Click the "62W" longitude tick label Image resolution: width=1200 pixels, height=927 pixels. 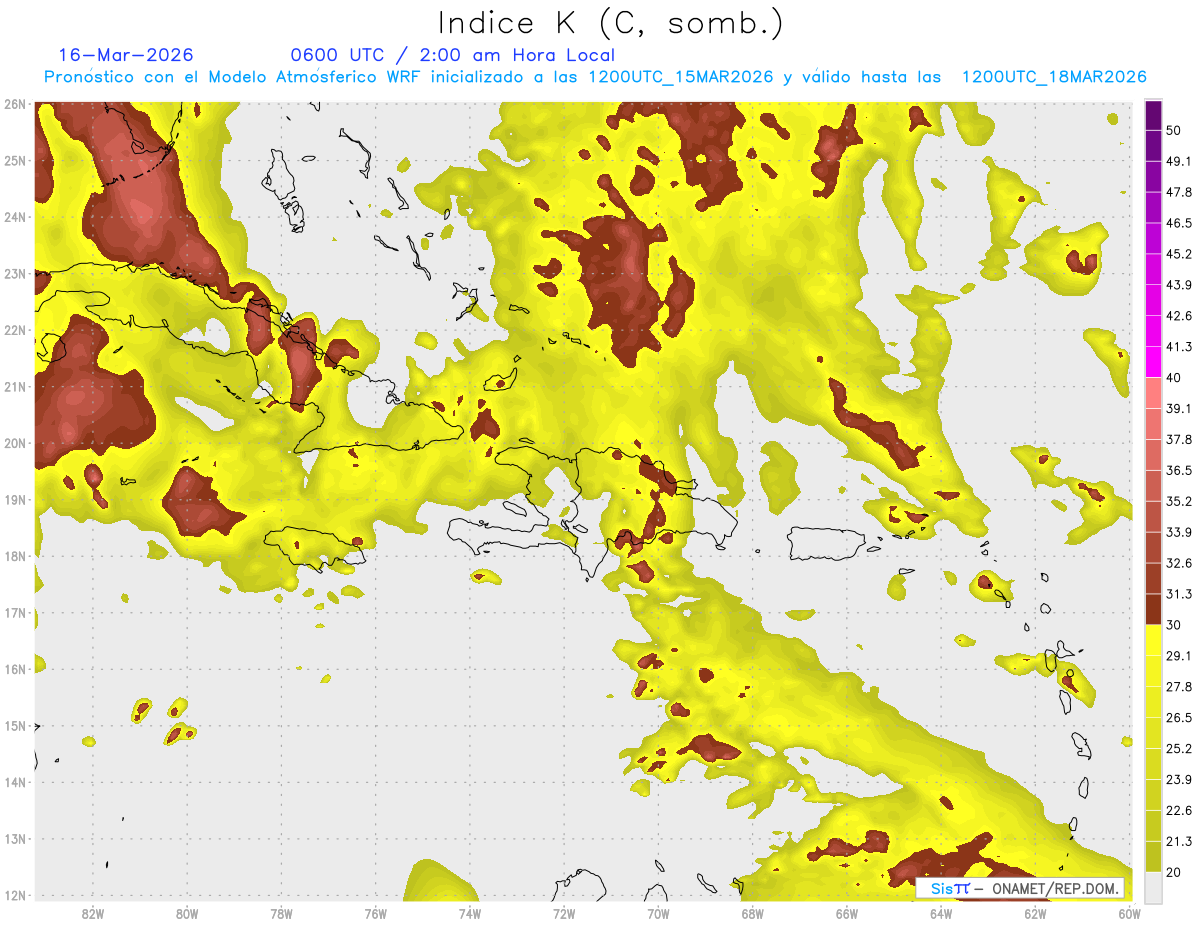tap(1035, 913)
